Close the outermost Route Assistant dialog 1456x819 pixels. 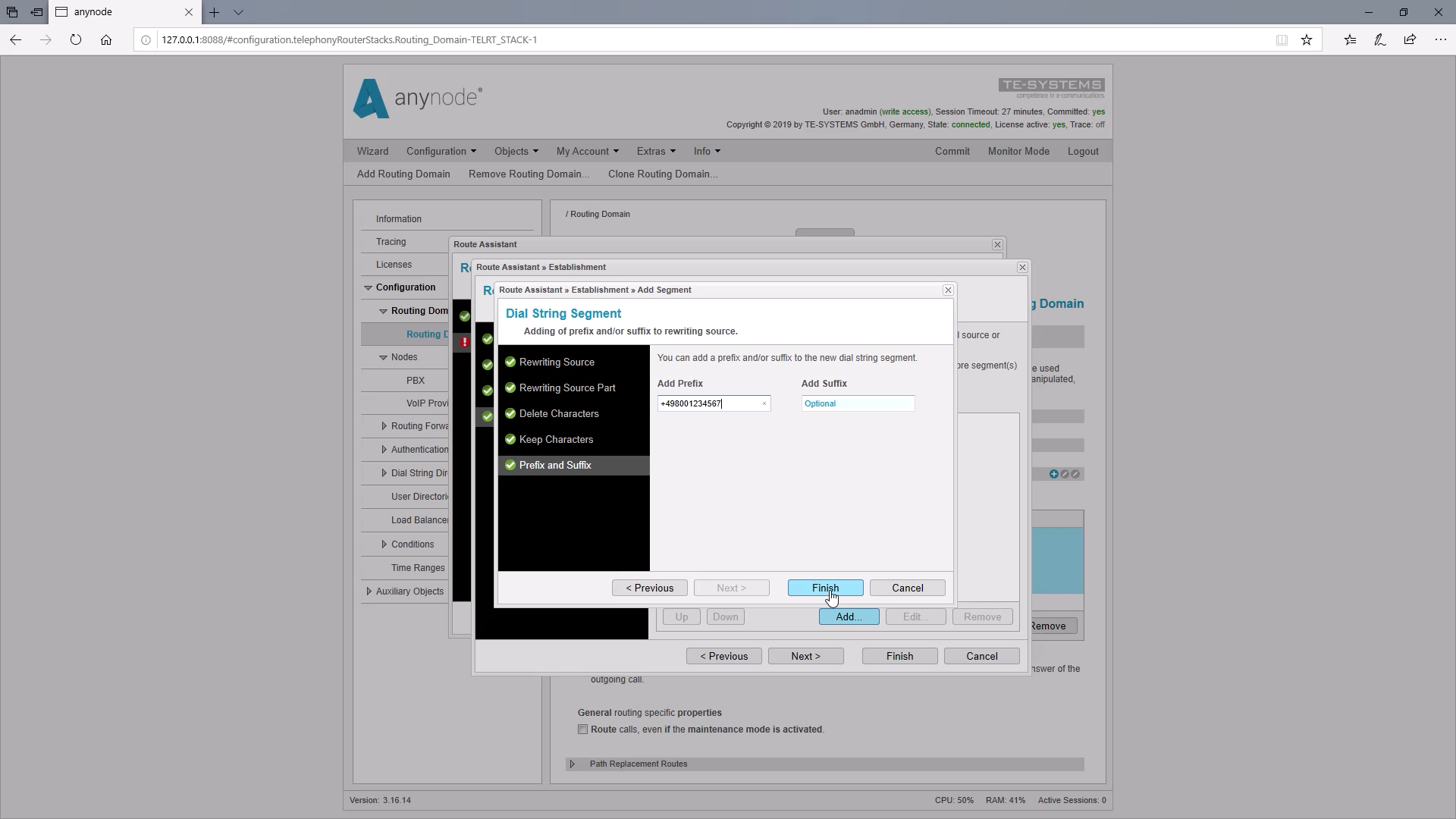coord(997,245)
